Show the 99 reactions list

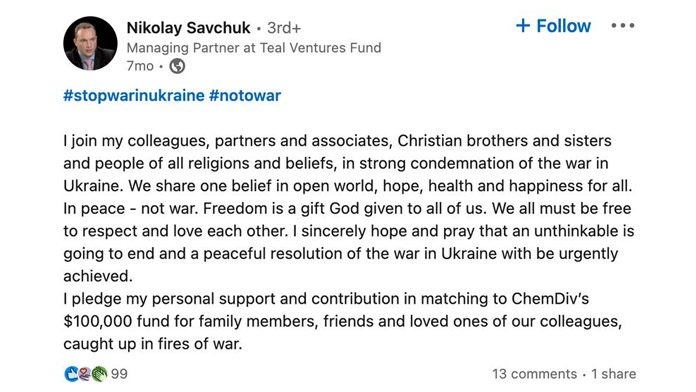click(119, 374)
